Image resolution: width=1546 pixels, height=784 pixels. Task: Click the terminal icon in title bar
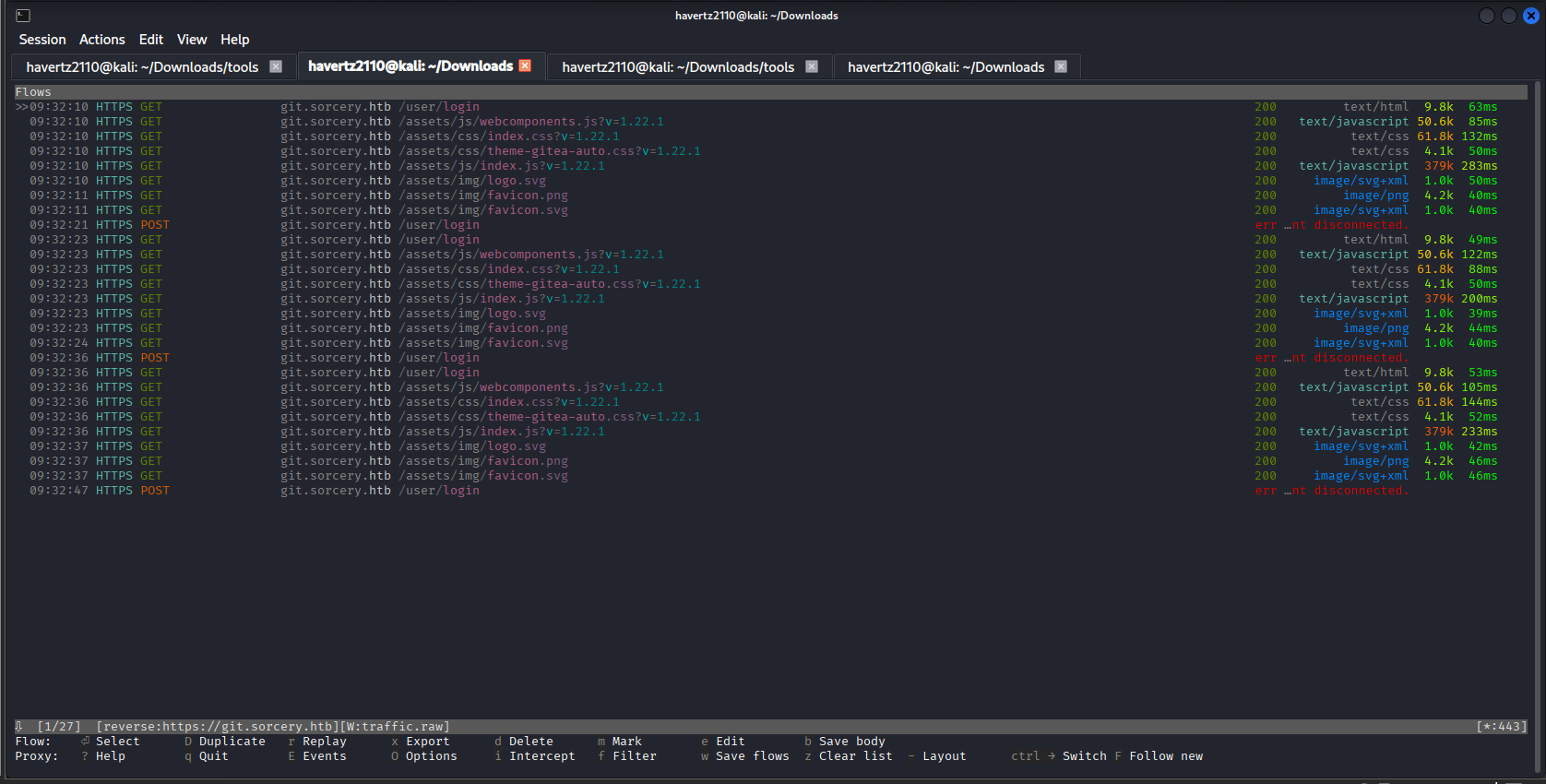click(23, 16)
